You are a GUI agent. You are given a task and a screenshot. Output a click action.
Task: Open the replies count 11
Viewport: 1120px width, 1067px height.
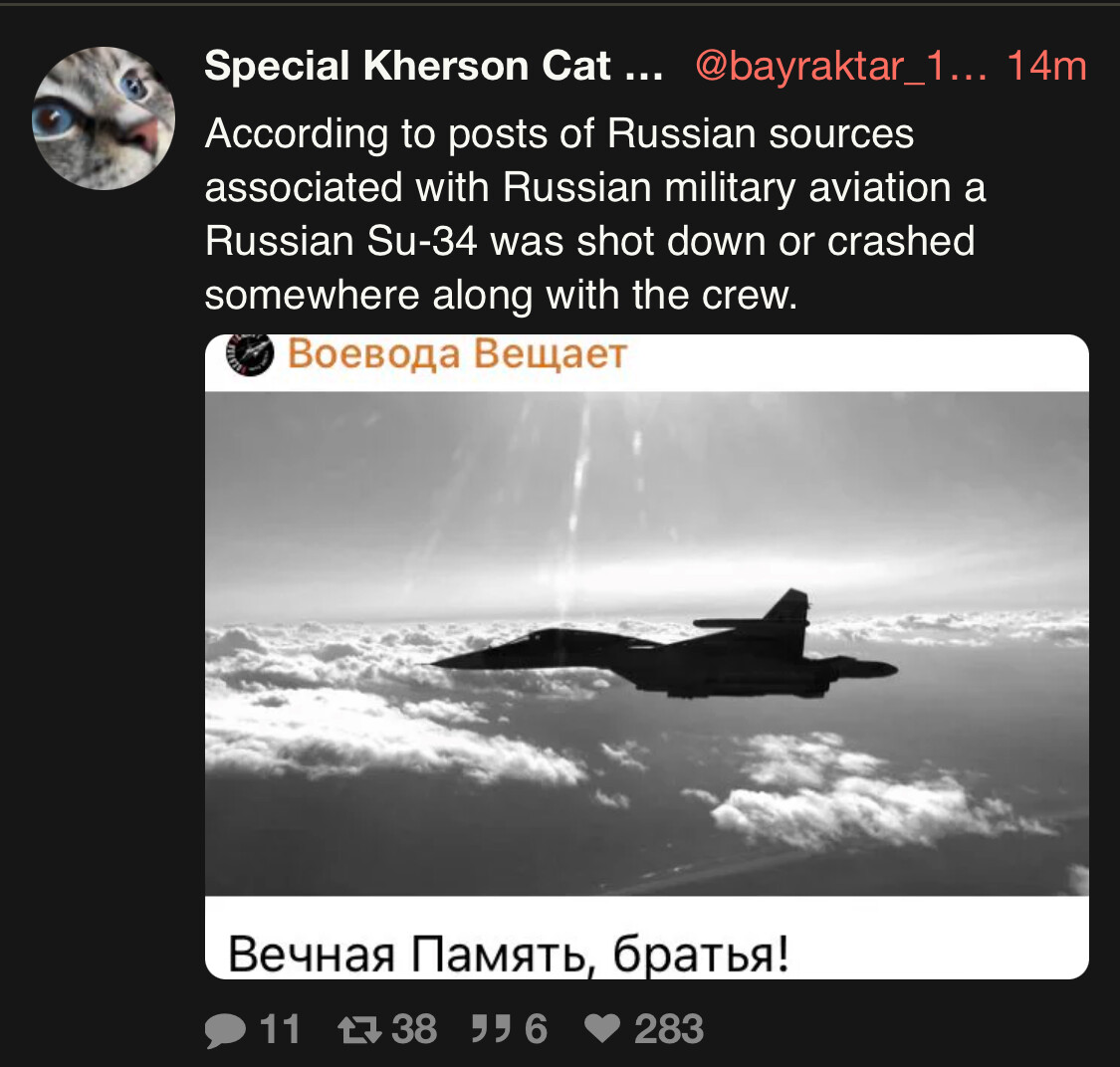tap(280, 1029)
